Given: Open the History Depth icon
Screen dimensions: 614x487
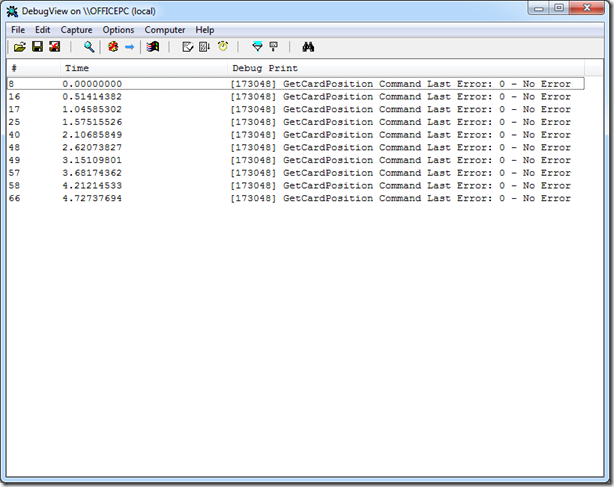Looking at the screenshot, I should click(x=274, y=47).
